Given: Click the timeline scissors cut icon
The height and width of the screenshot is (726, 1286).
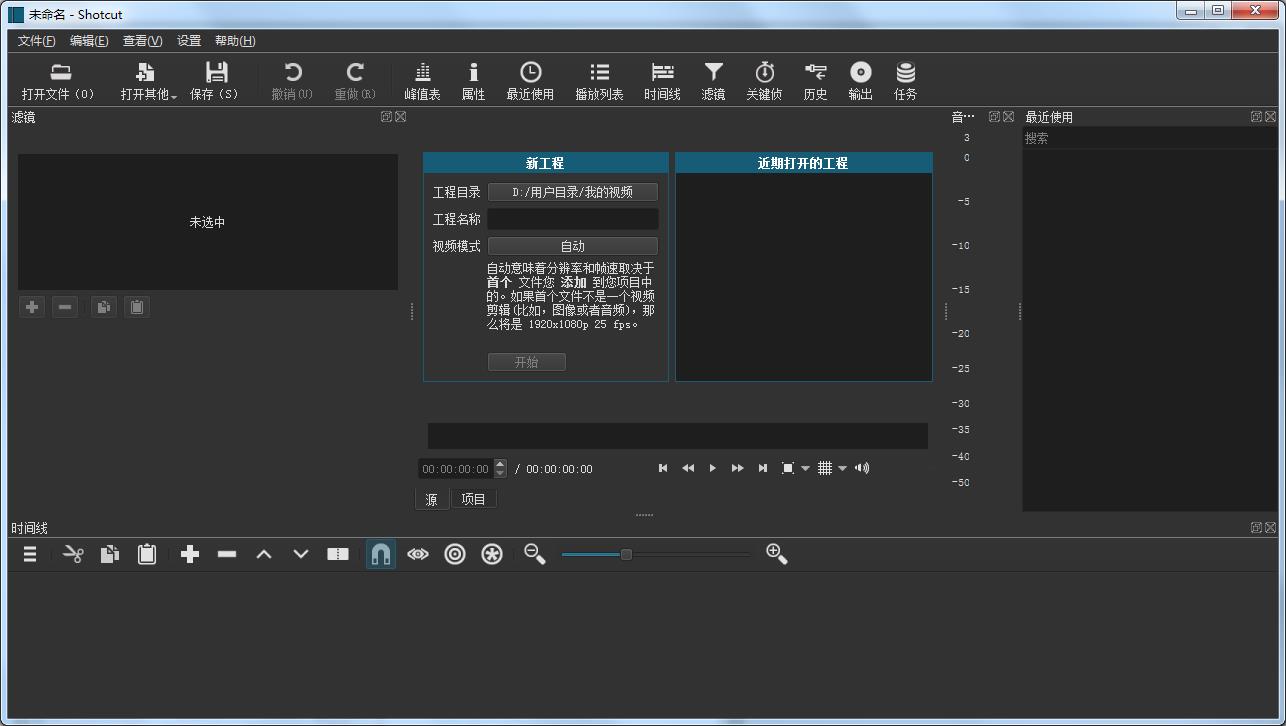Looking at the screenshot, I should coord(73,554).
